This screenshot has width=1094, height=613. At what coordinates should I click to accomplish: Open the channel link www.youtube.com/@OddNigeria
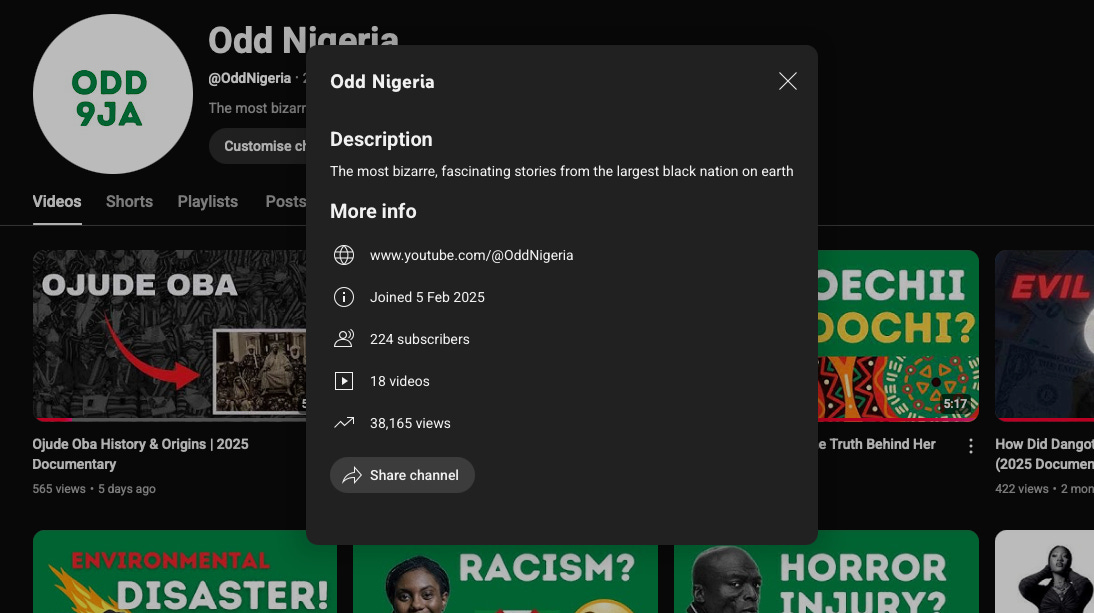(472, 255)
